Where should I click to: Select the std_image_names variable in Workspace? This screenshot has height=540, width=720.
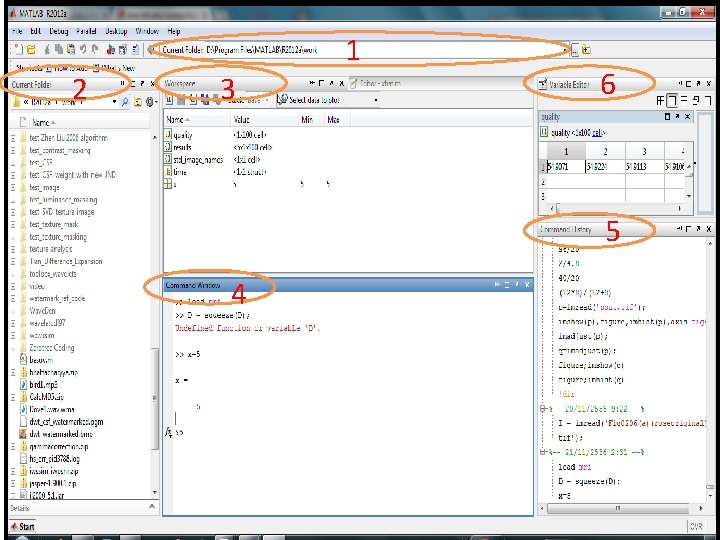(x=198, y=160)
